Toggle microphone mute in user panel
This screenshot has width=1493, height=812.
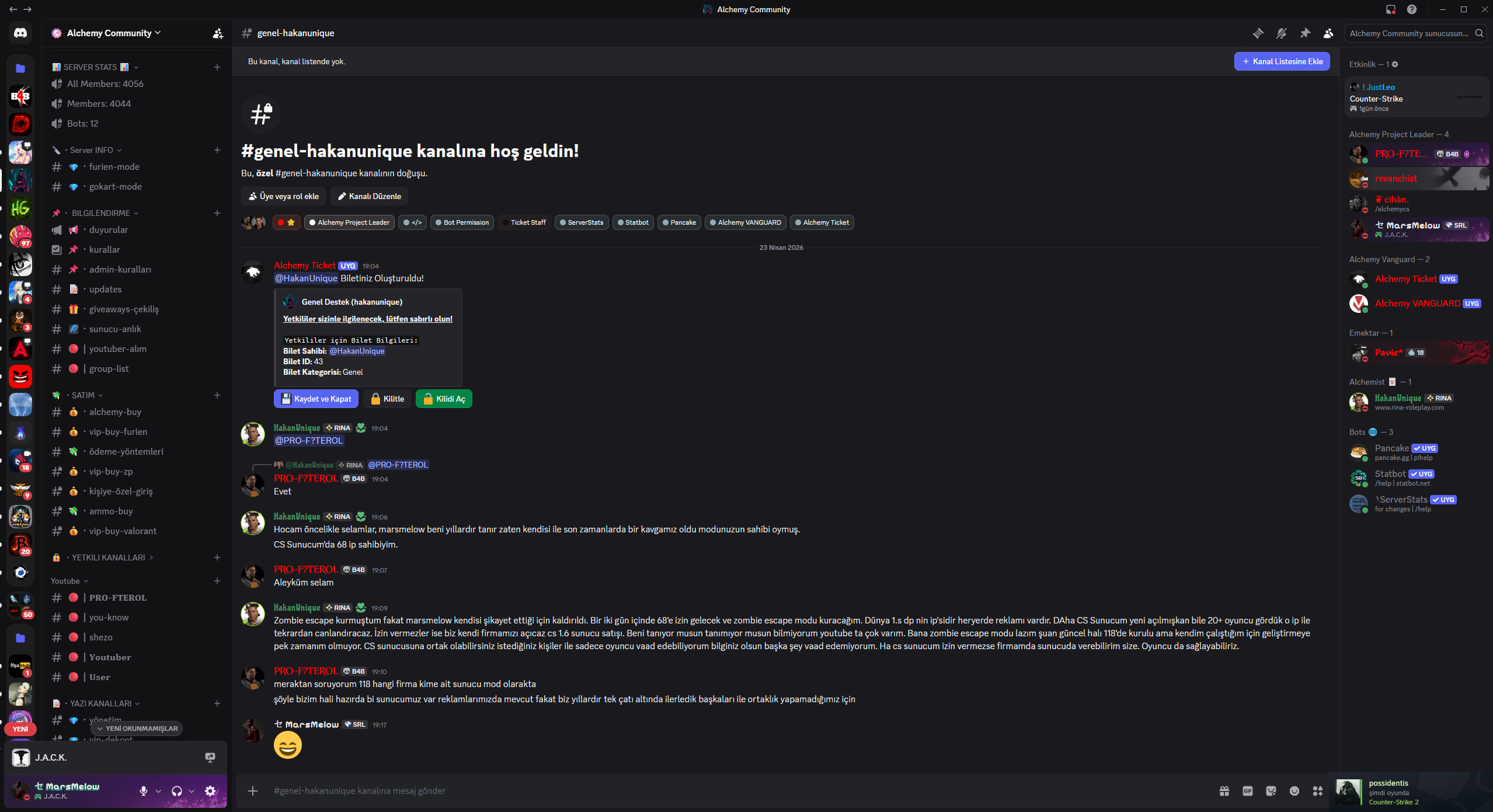(x=144, y=791)
